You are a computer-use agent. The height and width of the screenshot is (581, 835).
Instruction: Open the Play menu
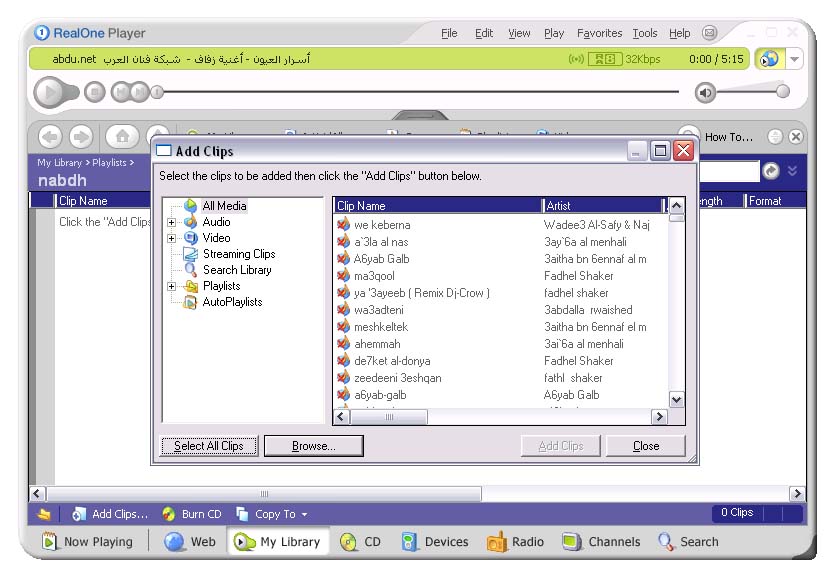(554, 34)
